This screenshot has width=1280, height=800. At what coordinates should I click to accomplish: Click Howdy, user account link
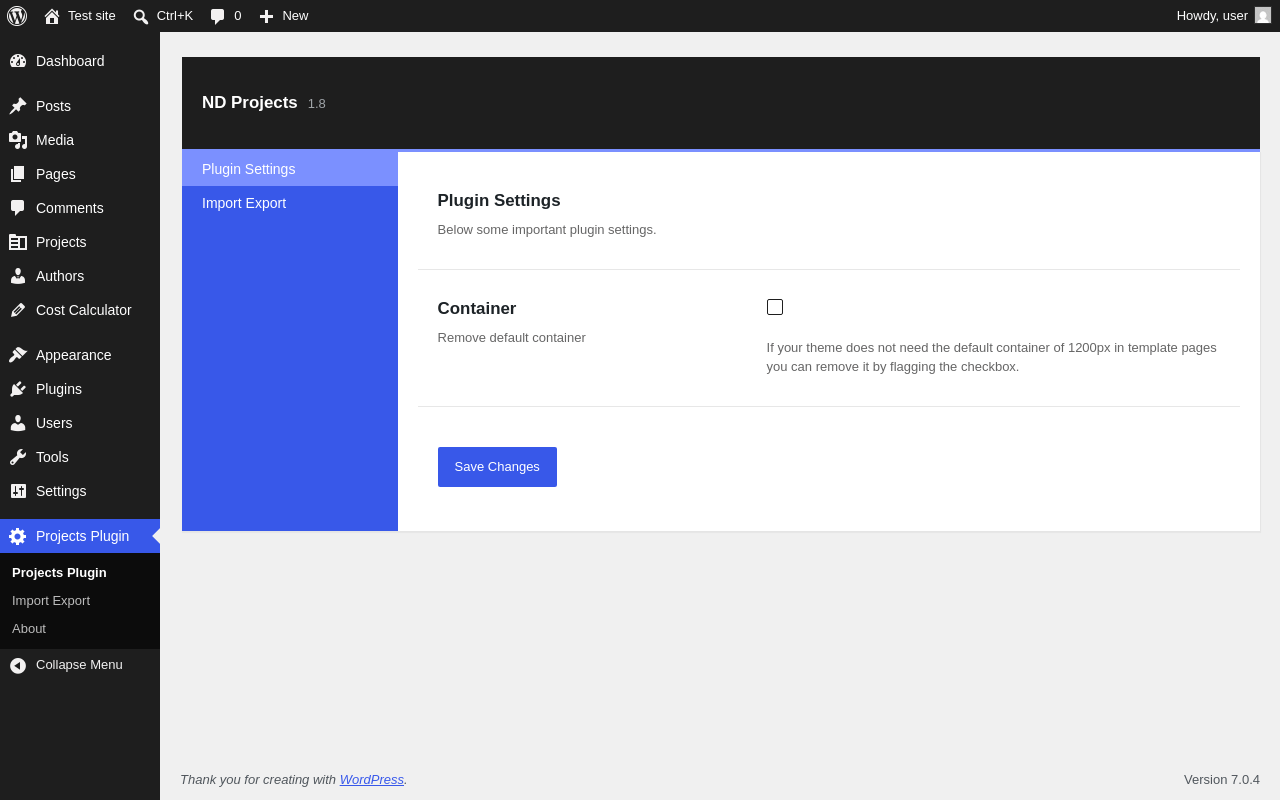[1223, 16]
